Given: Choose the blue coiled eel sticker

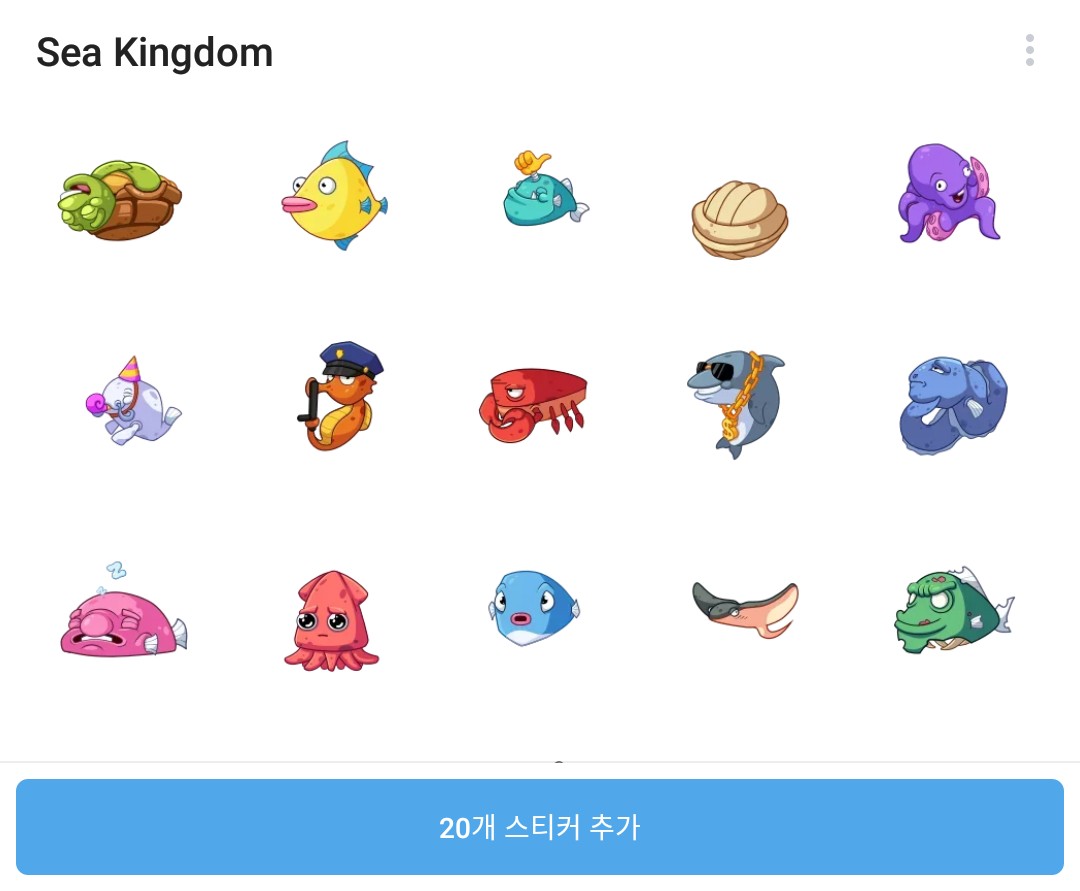Looking at the screenshot, I should pos(954,405).
